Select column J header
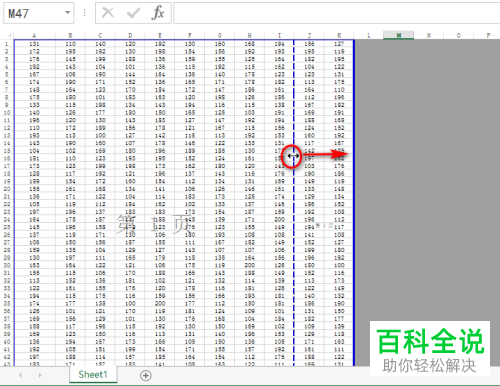 (309, 35)
